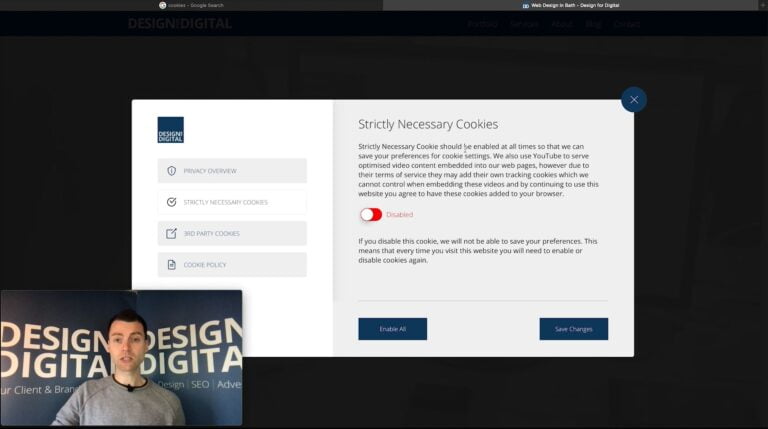This screenshot has width=768, height=429.
Task: Click the Strictly Necessary checkmark icon
Action: (x=171, y=202)
